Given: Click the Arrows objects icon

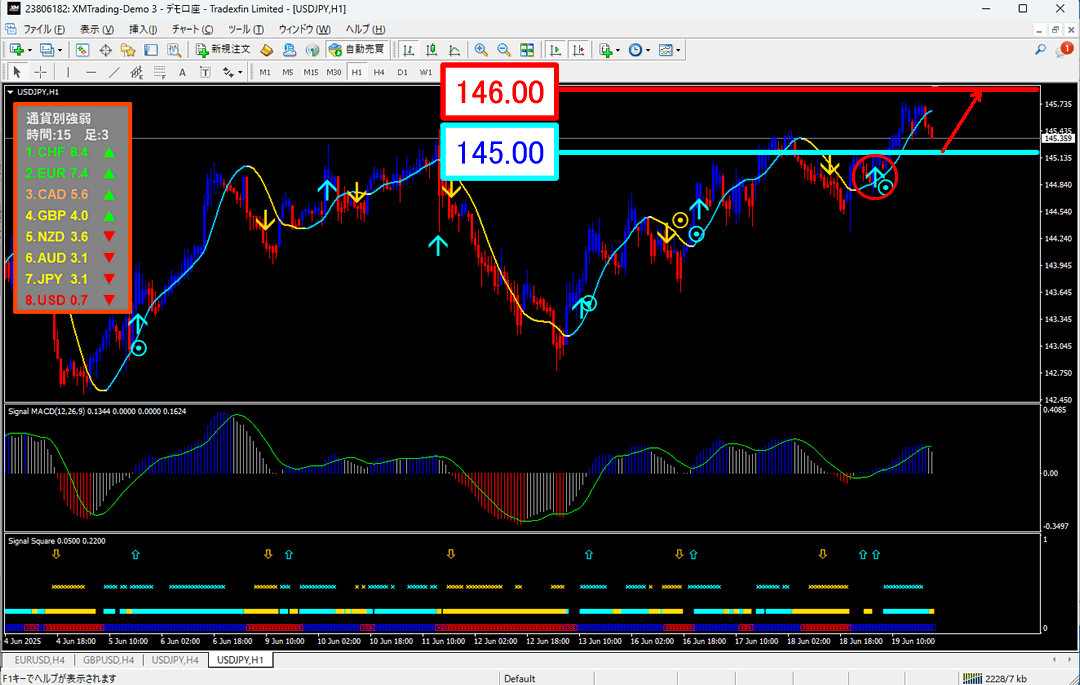Looking at the screenshot, I should [227, 72].
